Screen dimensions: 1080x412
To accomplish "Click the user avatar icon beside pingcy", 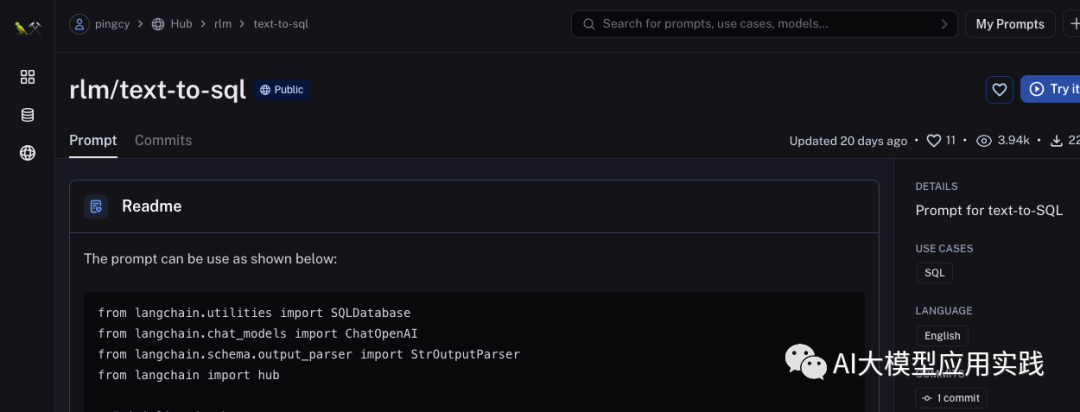I will (x=81, y=24).
